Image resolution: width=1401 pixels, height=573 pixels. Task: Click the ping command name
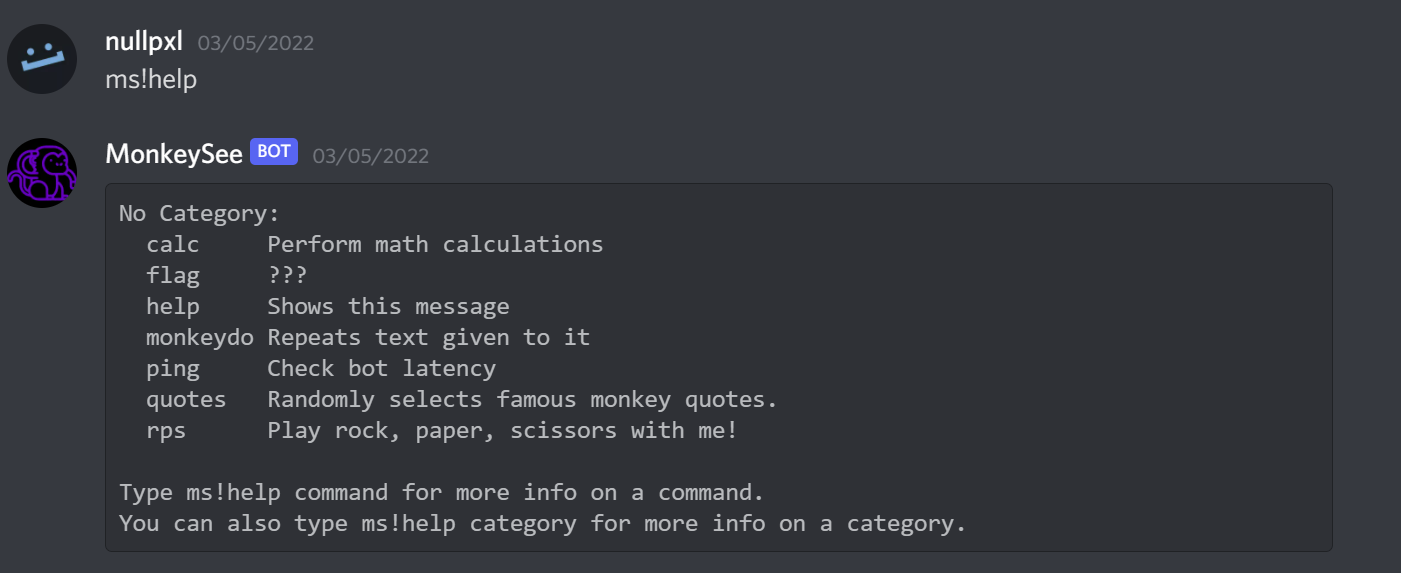point(173,368)
